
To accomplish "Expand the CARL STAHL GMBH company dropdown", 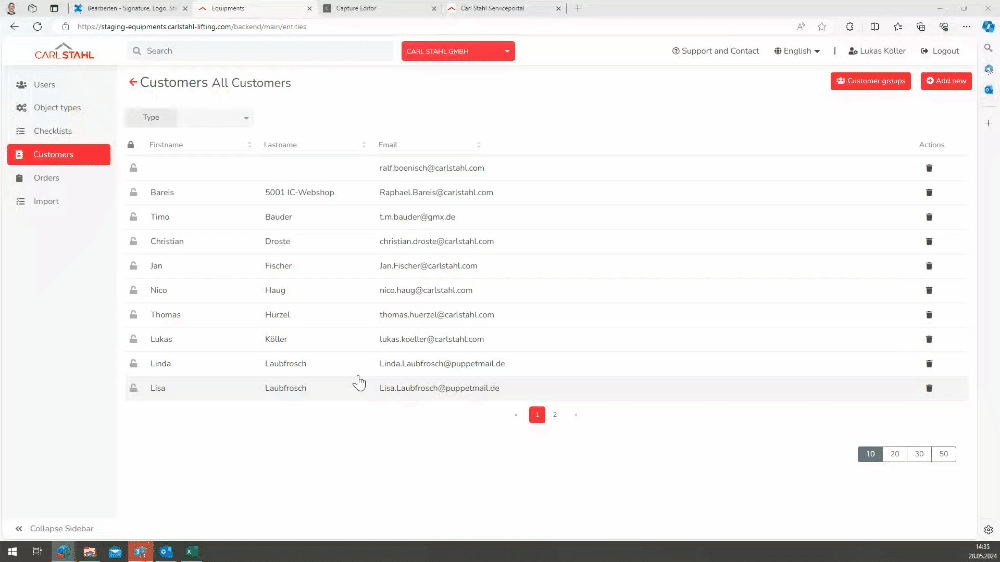I will [x=458, y=51].
